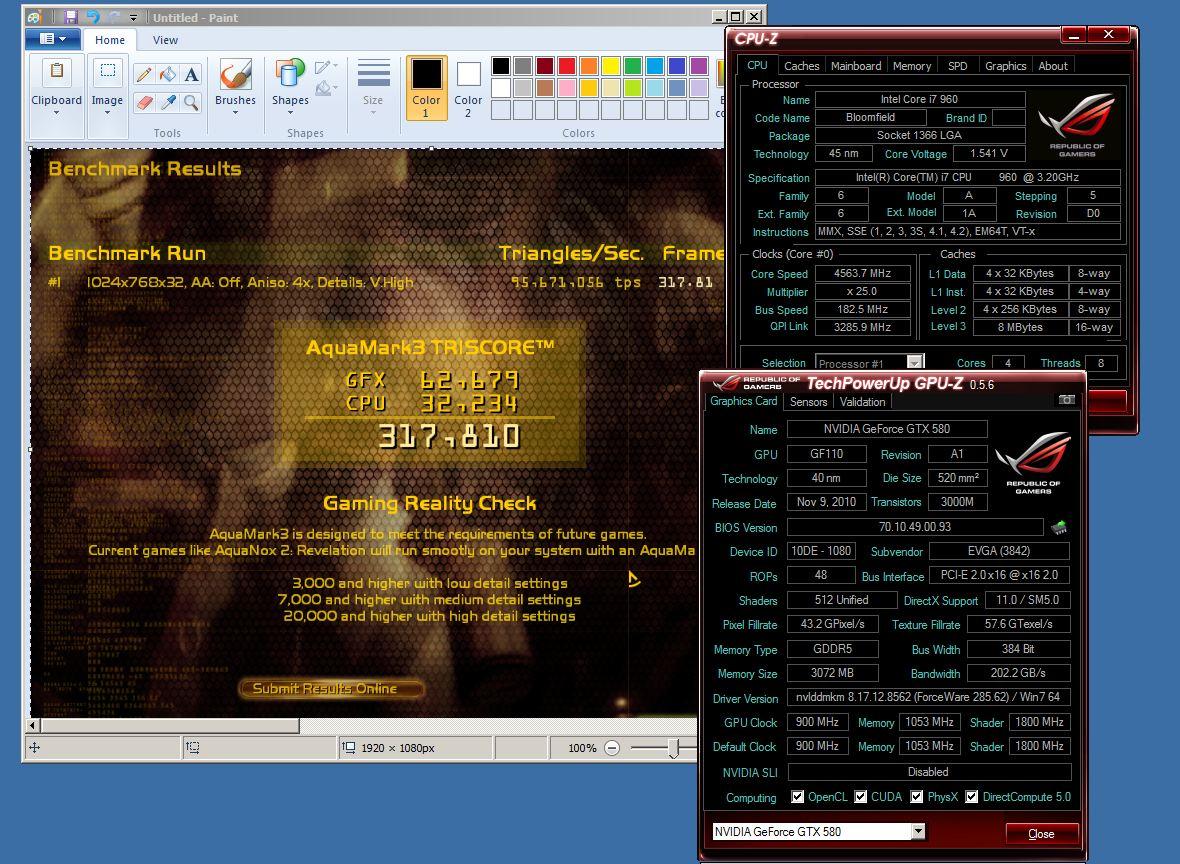Pick the red color swatch

(567, 66)
